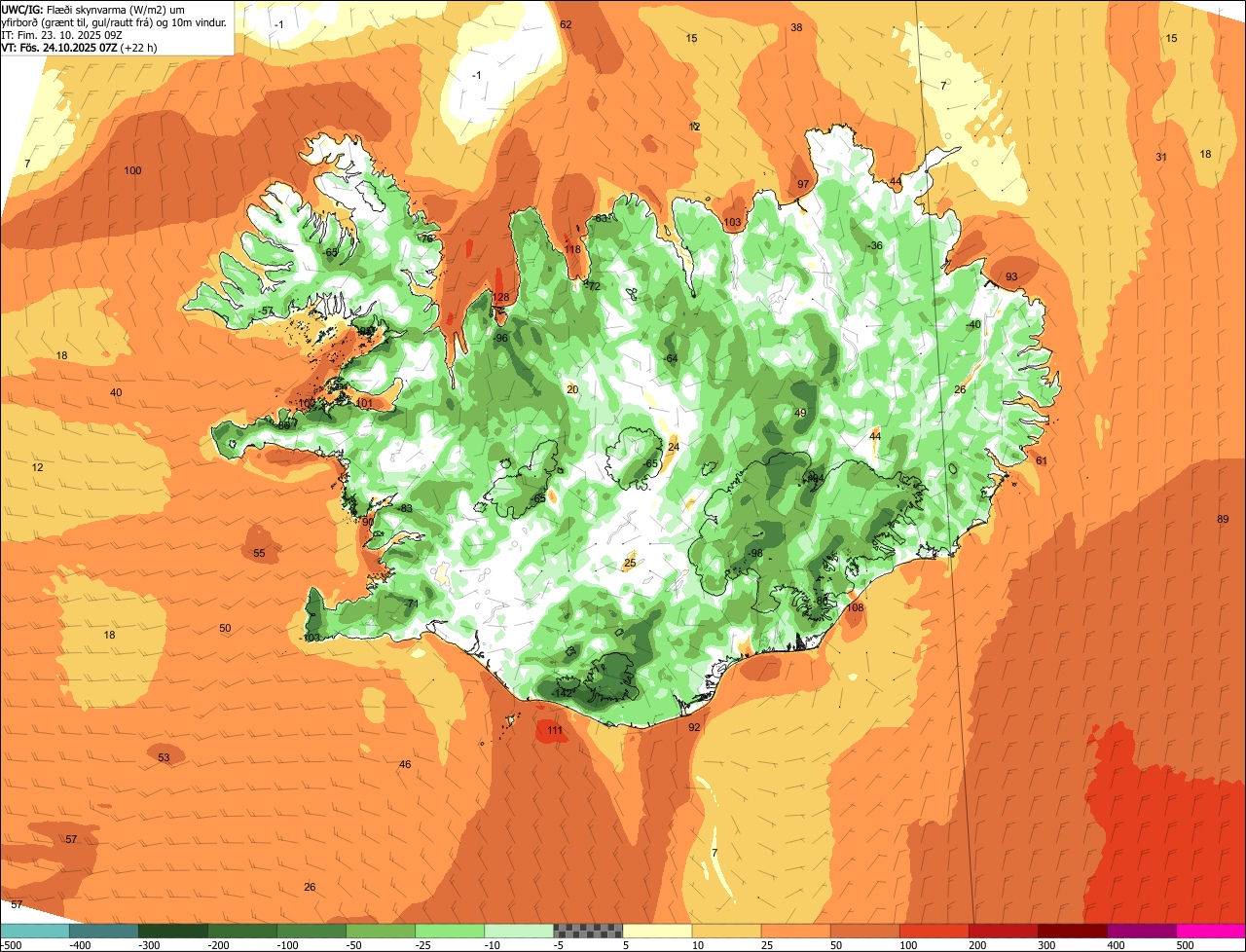
Task: Click the map value 20
Action: pos(572,390)
